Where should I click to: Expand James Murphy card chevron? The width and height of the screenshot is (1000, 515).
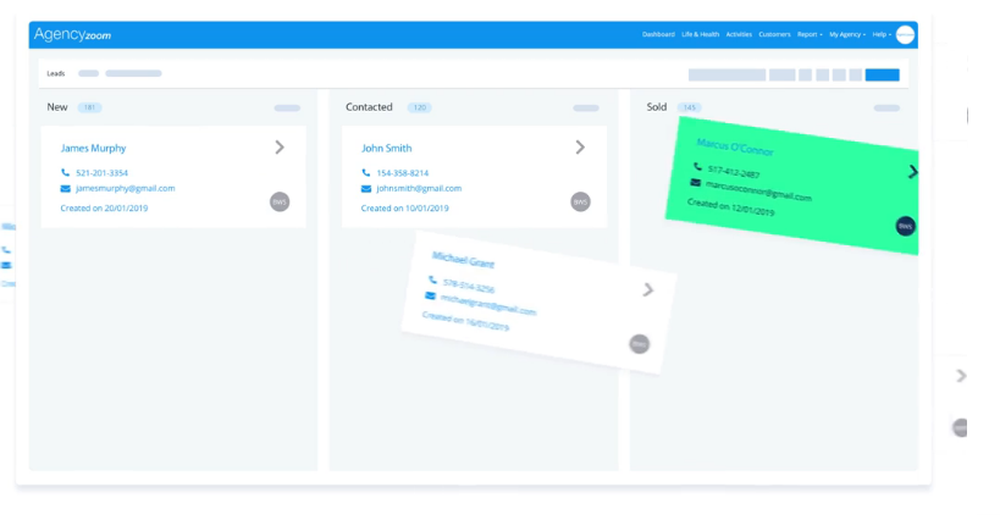[279, 147]
